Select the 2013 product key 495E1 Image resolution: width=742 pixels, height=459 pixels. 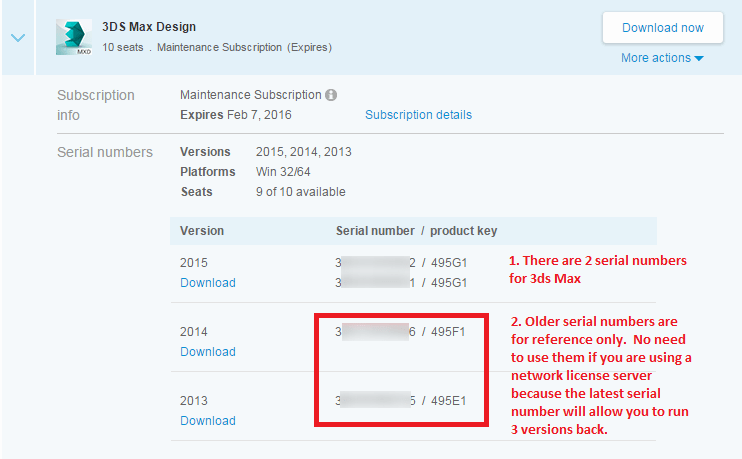click(449, 401)
